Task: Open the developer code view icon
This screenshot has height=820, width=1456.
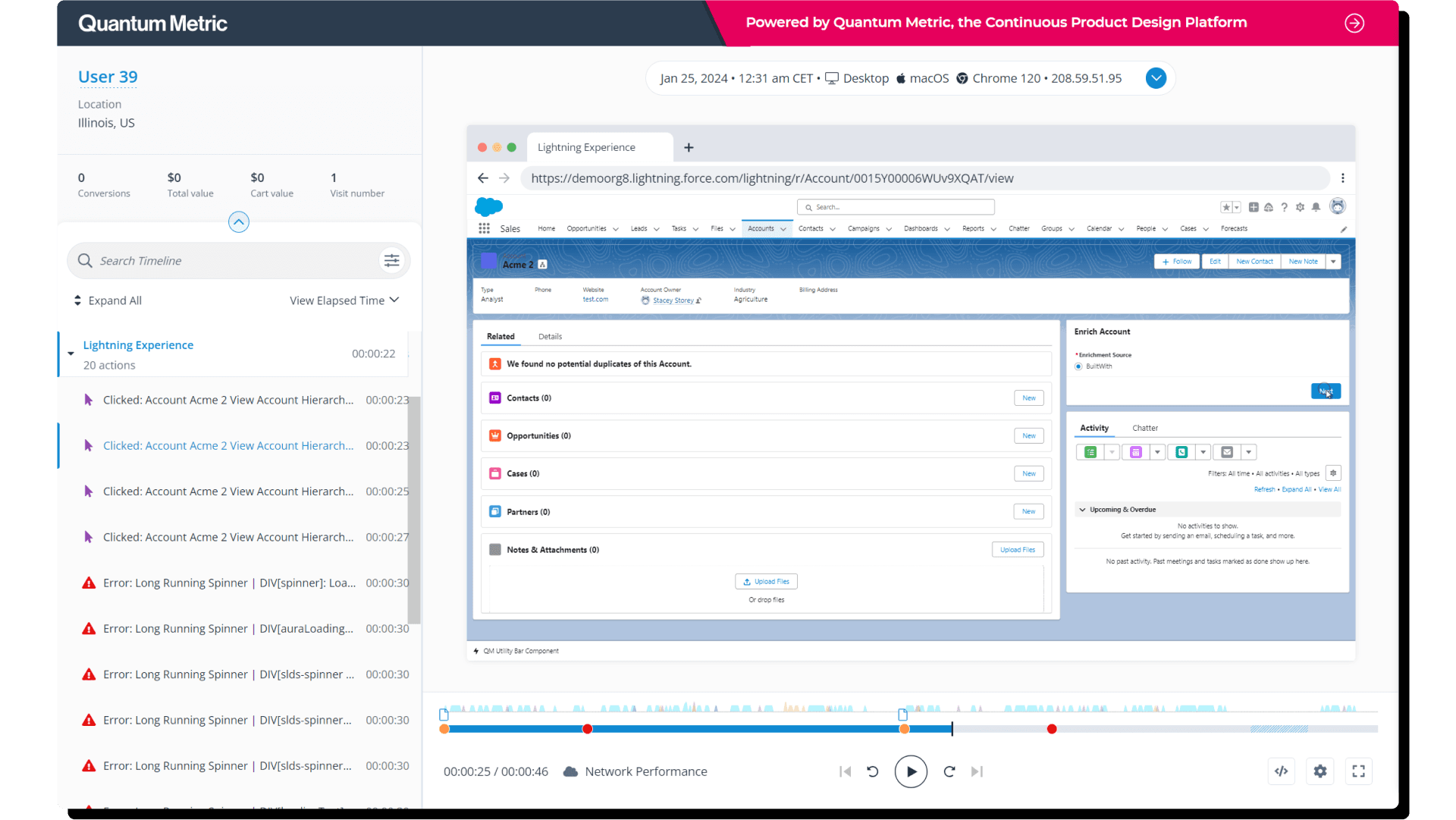Action: [1282, 771]
